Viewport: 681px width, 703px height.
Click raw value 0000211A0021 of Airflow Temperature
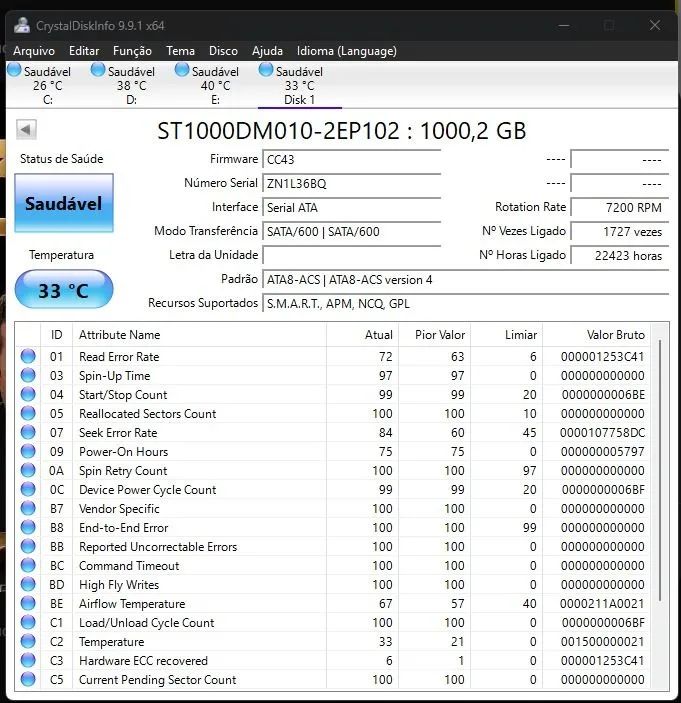click(x=602, y=604)
